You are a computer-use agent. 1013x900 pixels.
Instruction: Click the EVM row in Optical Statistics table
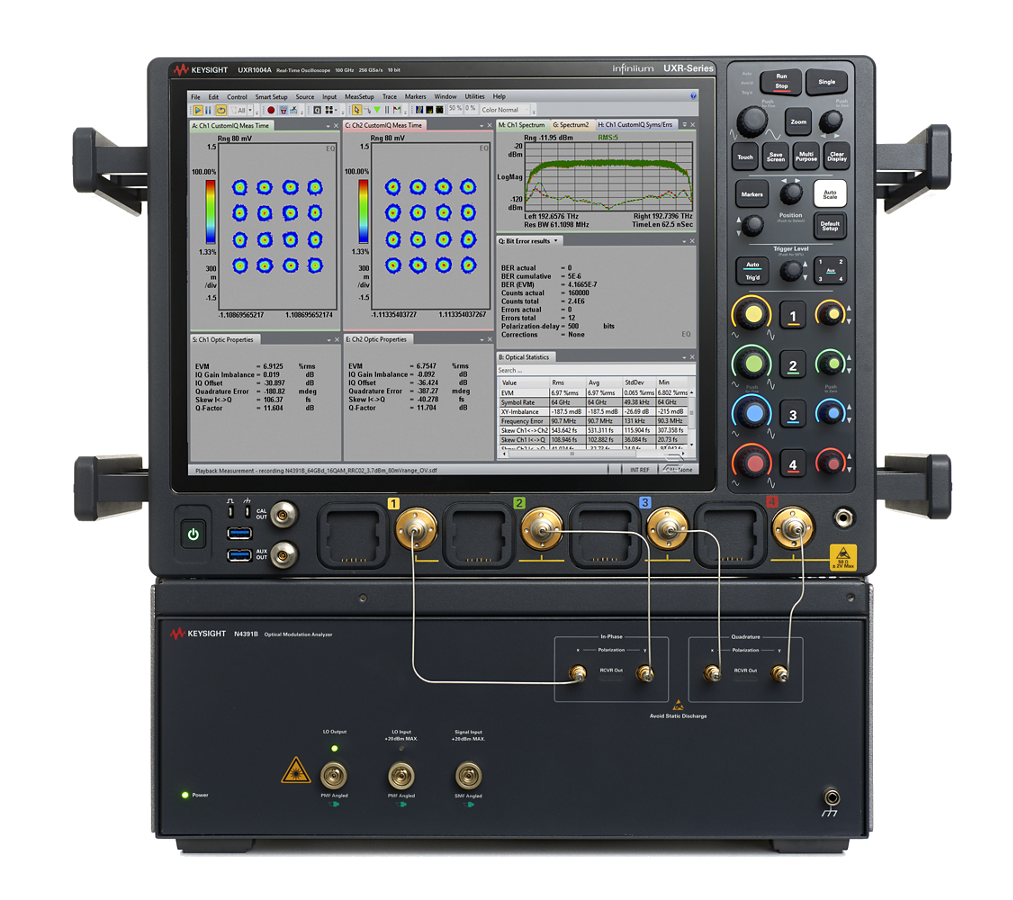(x=594, y=392)
